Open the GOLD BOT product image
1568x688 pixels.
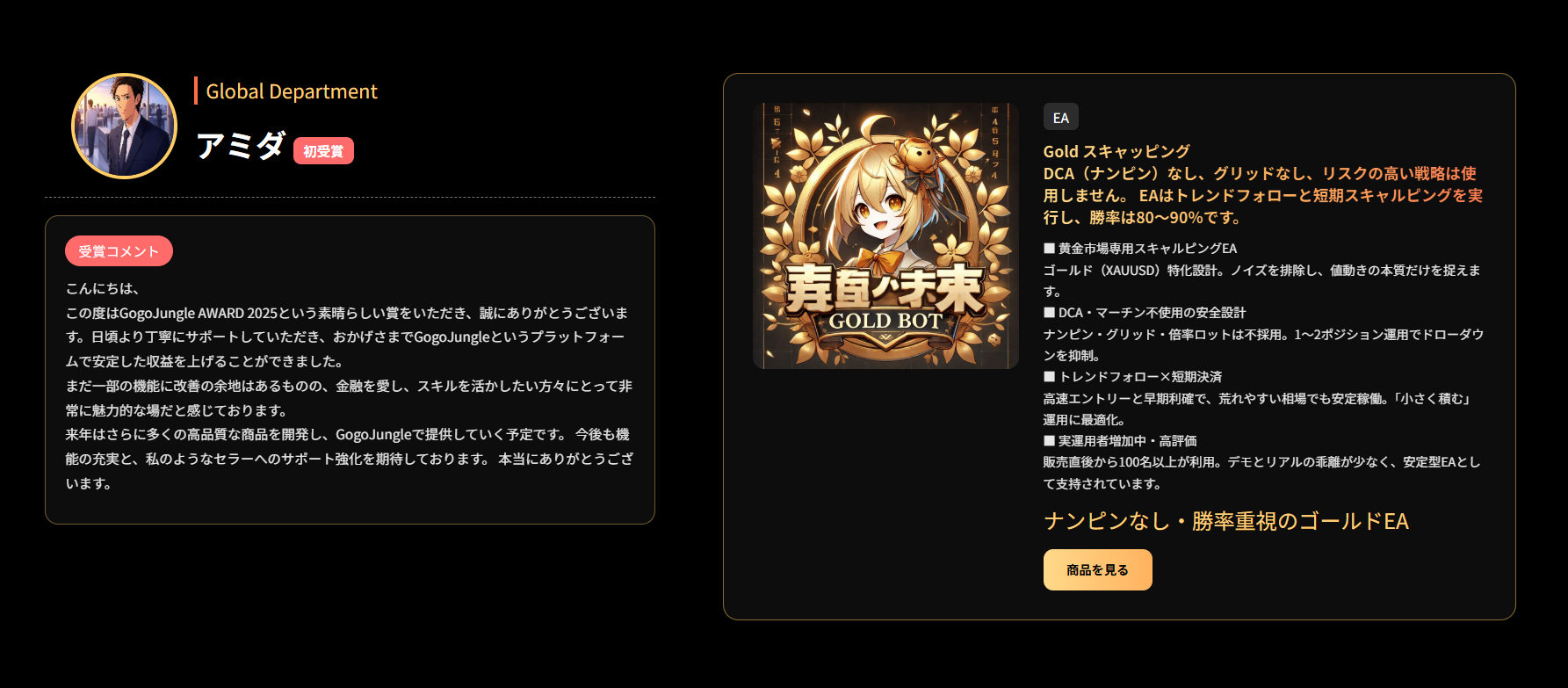pos(885,235)
